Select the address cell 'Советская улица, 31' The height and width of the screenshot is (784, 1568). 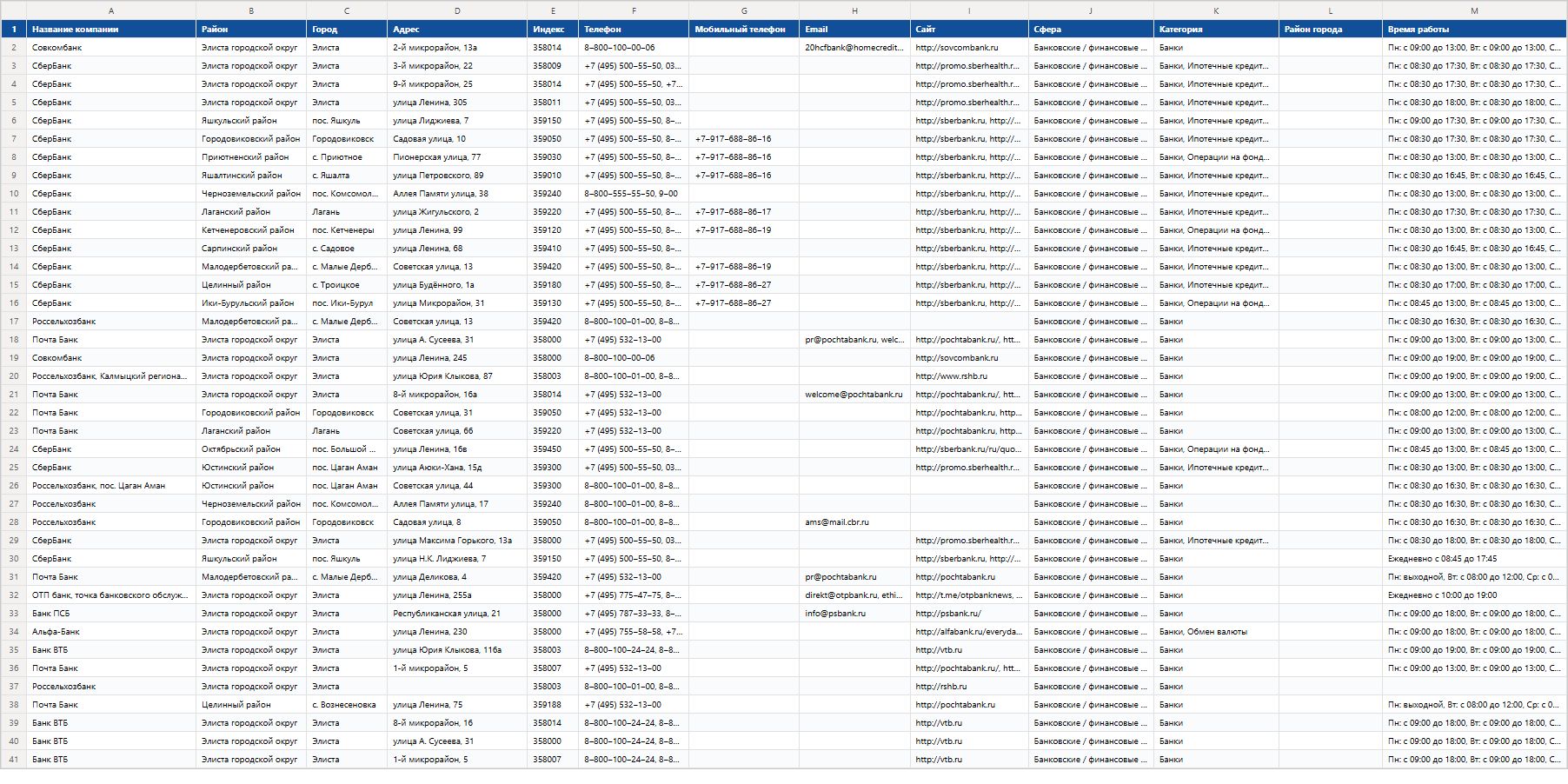(457, 413)
